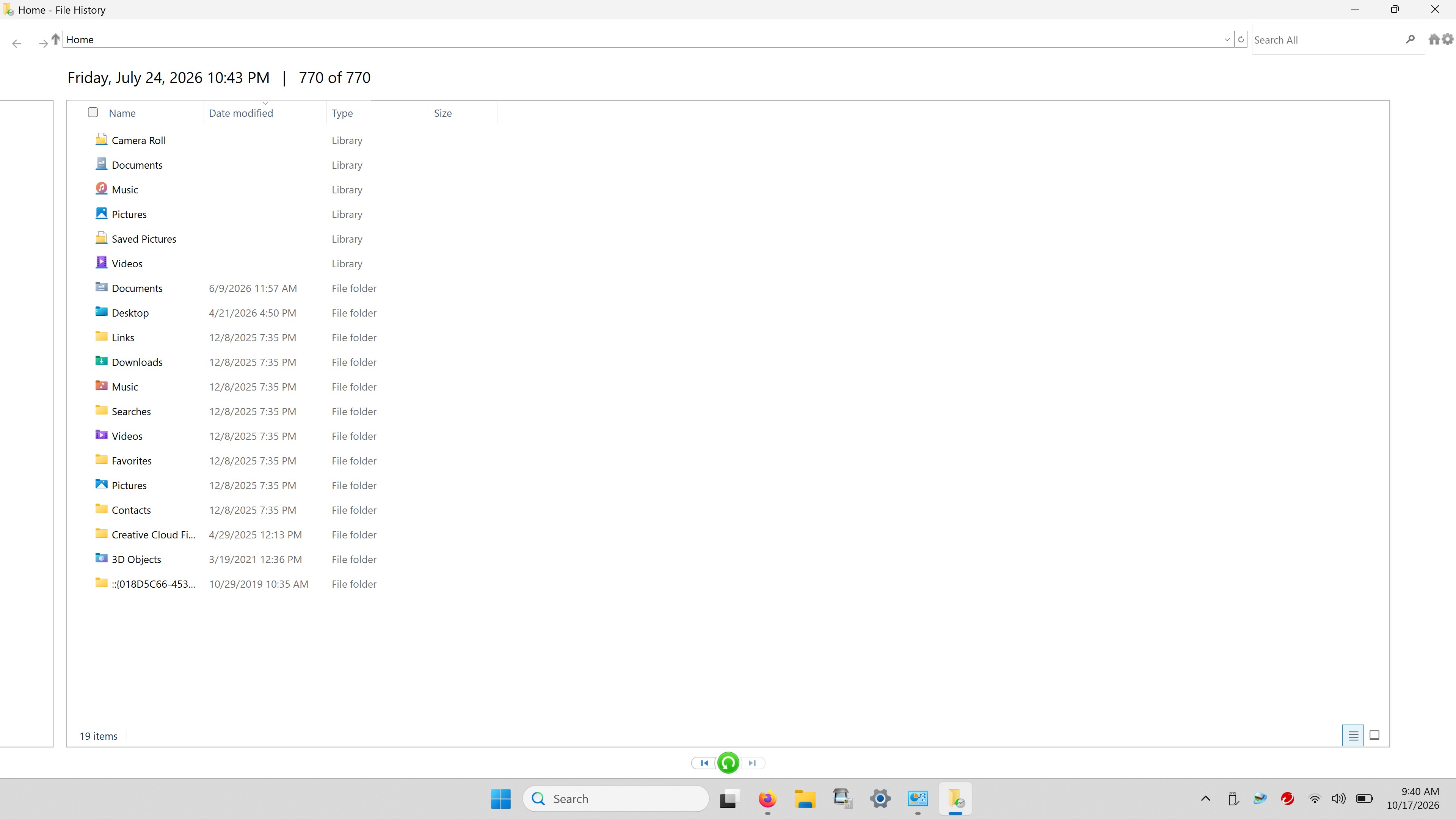Show hidden icons in system tray
The height and width of the screenshot is (819, 1456).
click(x=1205, y=799)
